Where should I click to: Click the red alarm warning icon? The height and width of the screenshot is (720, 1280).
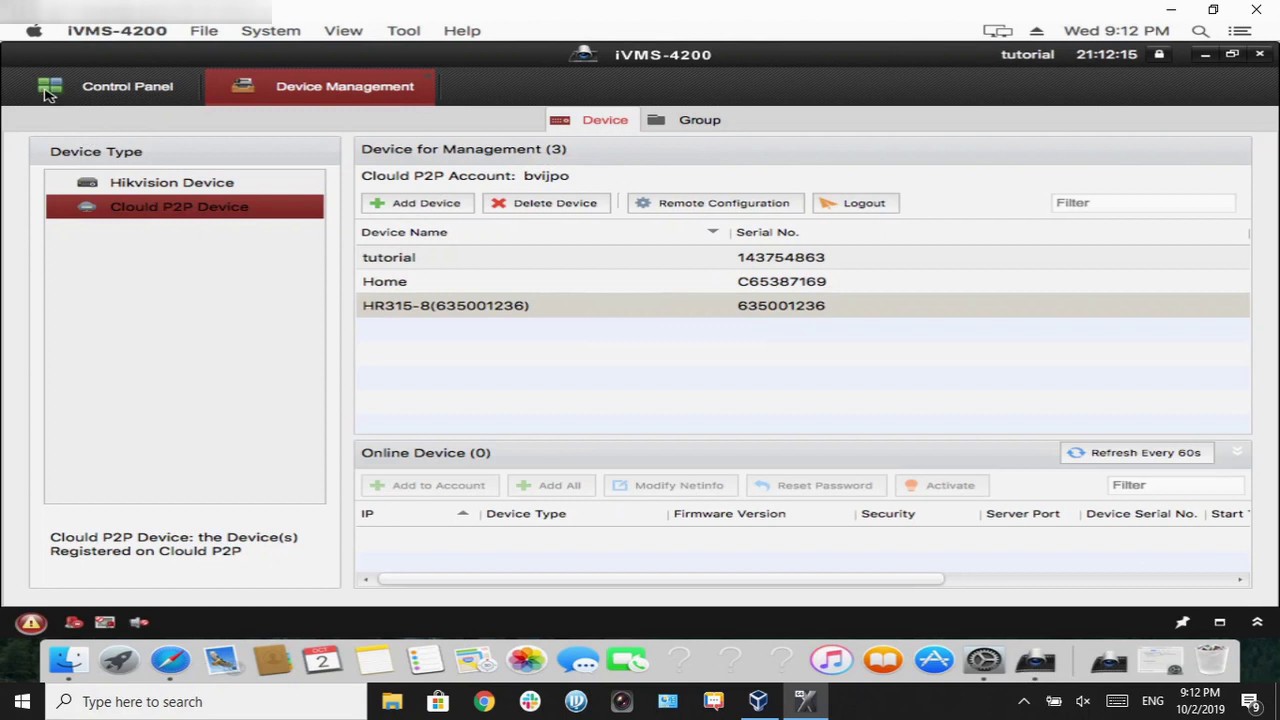(x=31, y=623)
